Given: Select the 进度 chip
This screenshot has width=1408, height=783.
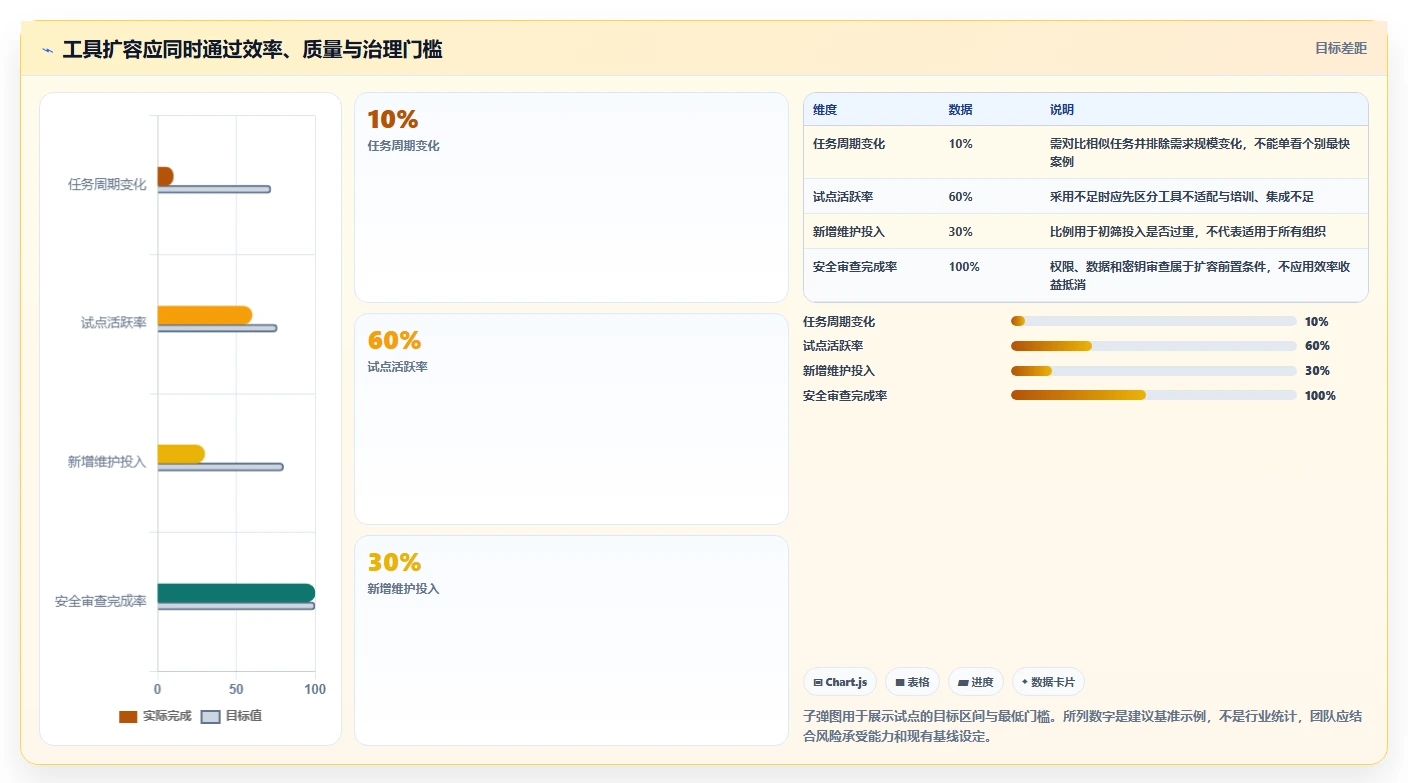Looking at the screenshot, I should (x=975, y=682).
